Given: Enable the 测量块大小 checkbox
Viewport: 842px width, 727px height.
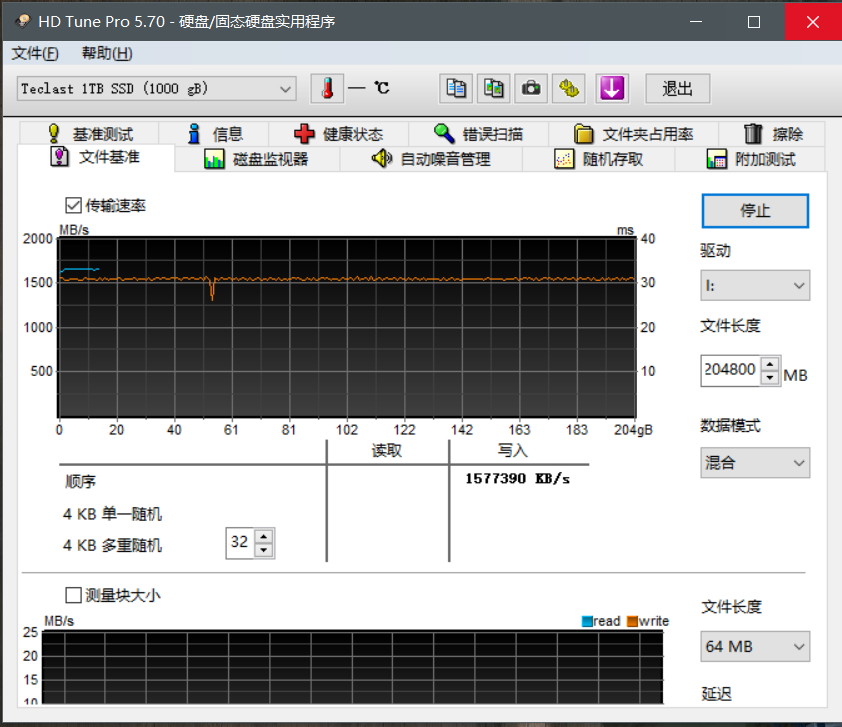Looking at the screenshot, I should tap(73, 595).
